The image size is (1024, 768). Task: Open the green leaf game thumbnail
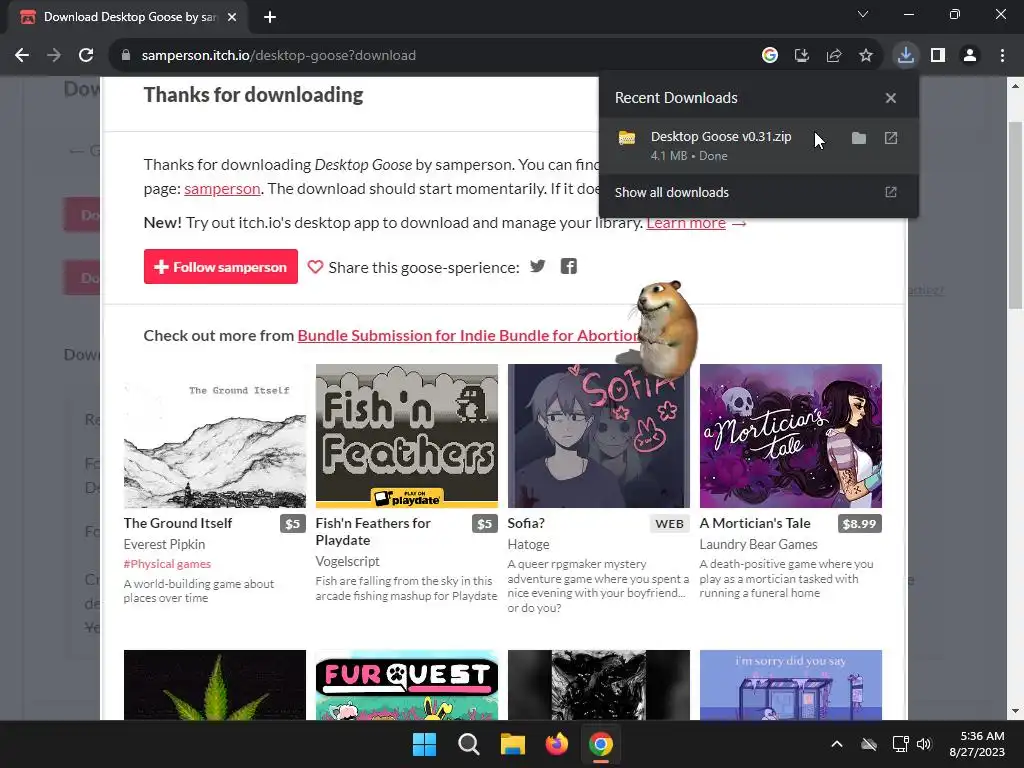(x=215, y=685)
